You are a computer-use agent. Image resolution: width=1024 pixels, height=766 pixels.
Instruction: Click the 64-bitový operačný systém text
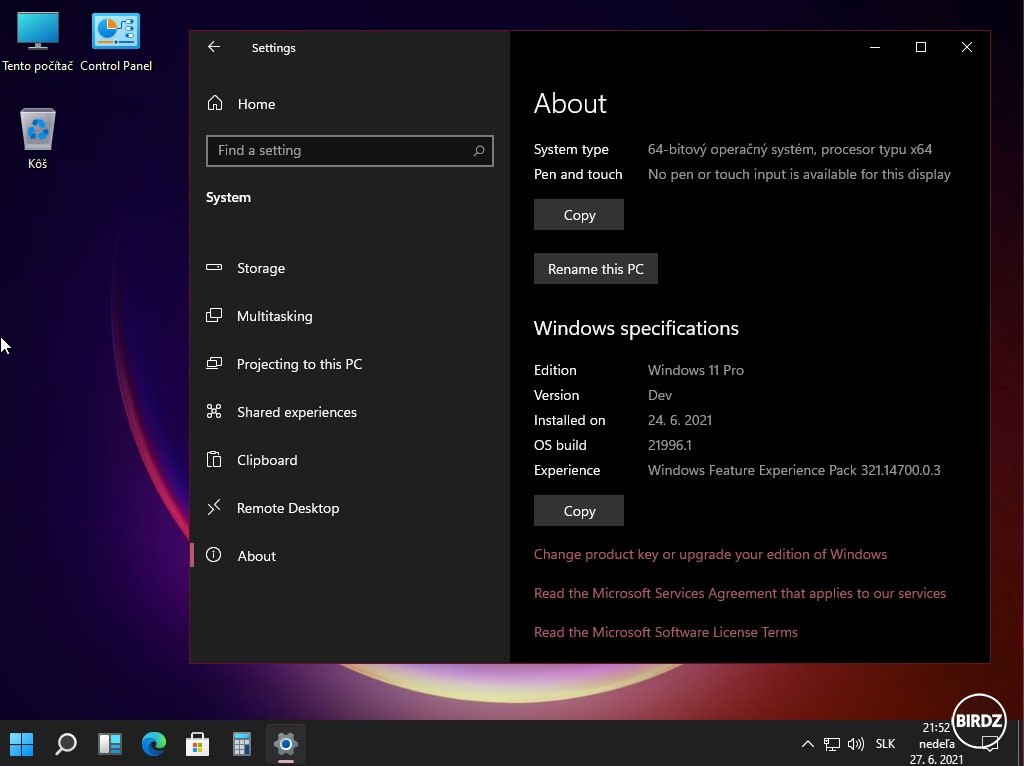click(790, 150)
